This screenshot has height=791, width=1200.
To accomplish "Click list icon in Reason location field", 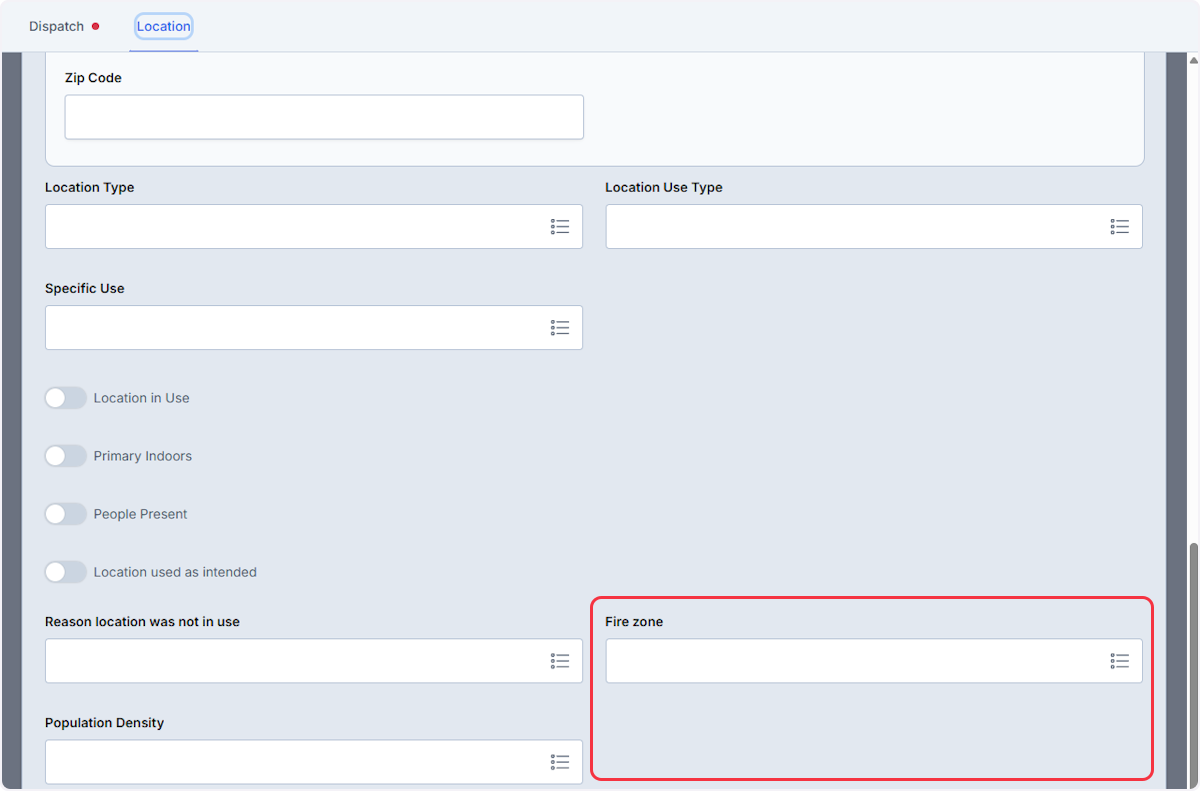I will [560, 661].
